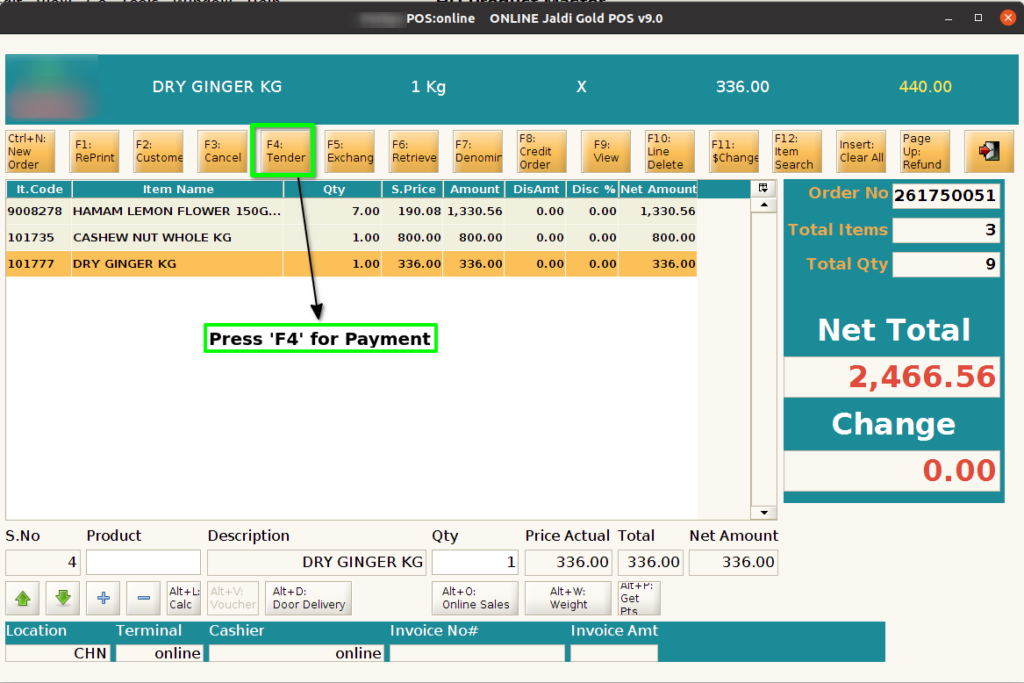Image resolution: width=1024 pixels, height=683 pixels.
Task: Open the F7 Denomination button
Action: tap(478, 151)
